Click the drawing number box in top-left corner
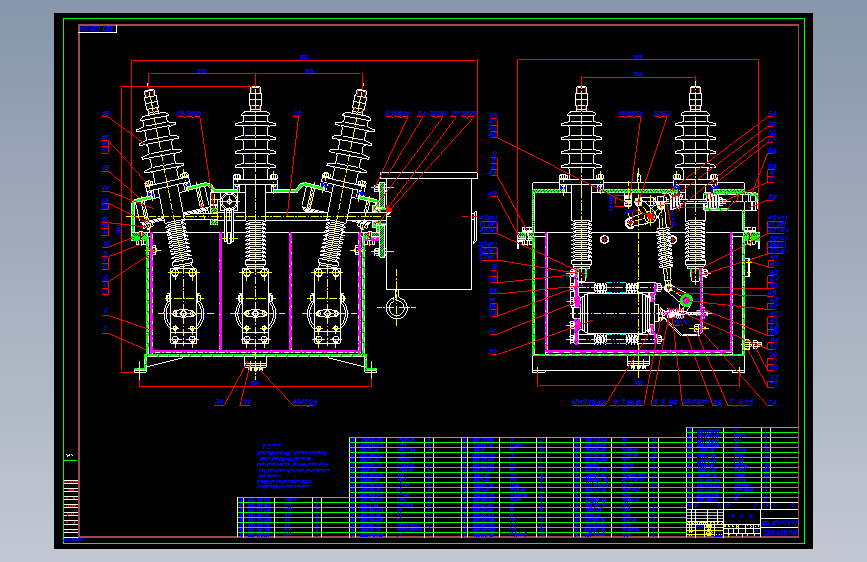This screenshot has width=867, height=562. [97, 29]
